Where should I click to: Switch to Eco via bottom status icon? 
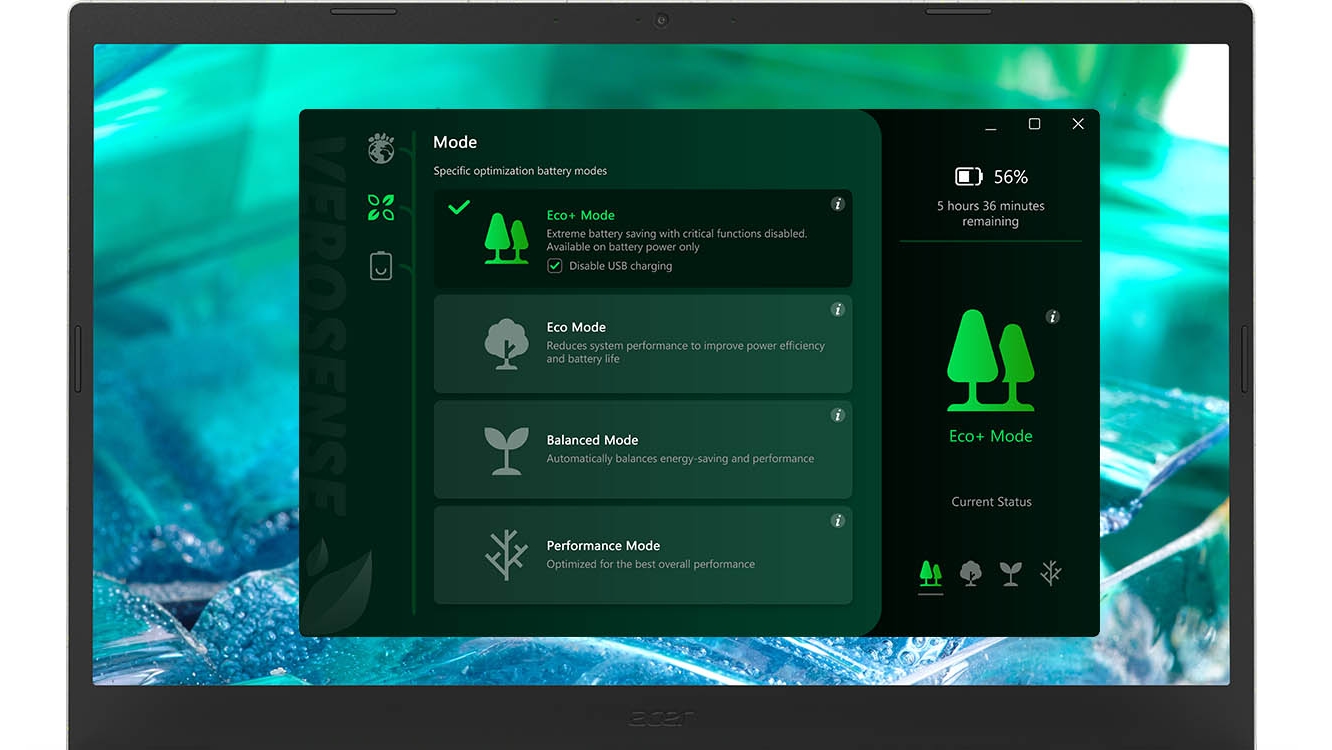pos(970,573)
